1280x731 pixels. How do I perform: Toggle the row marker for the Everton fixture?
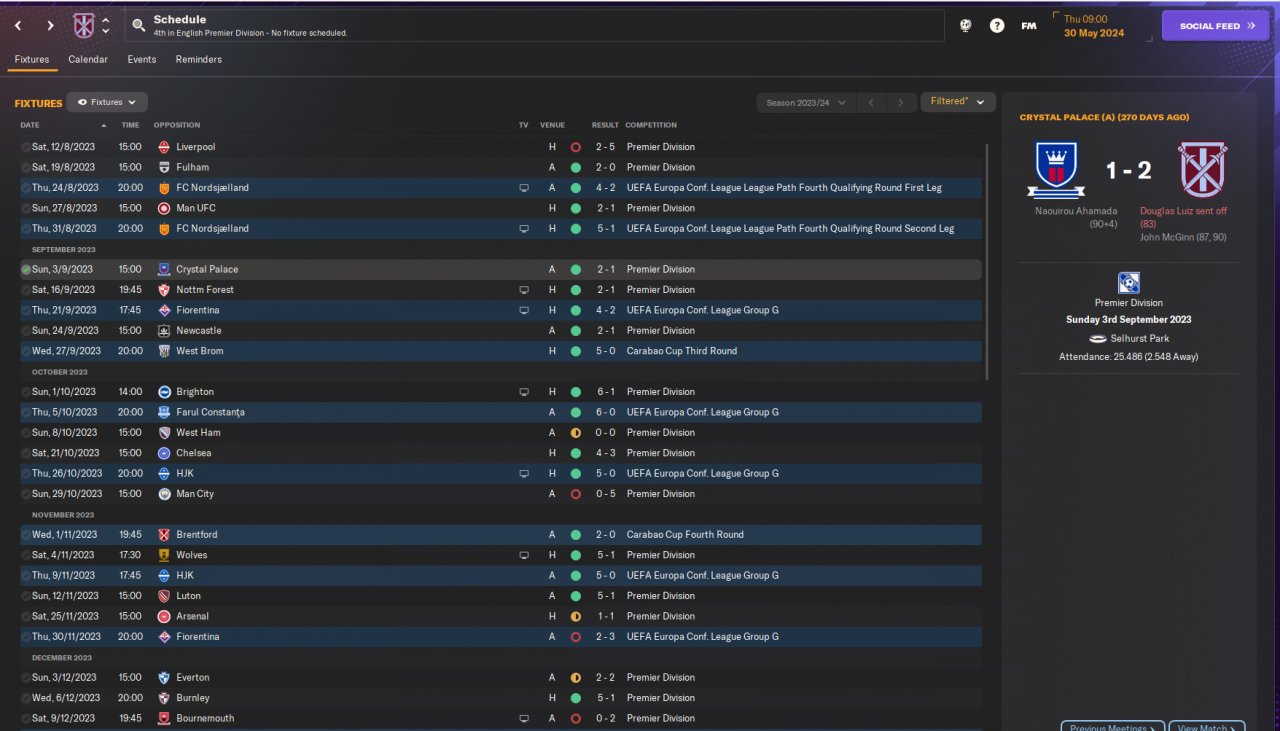pos(26,677)
